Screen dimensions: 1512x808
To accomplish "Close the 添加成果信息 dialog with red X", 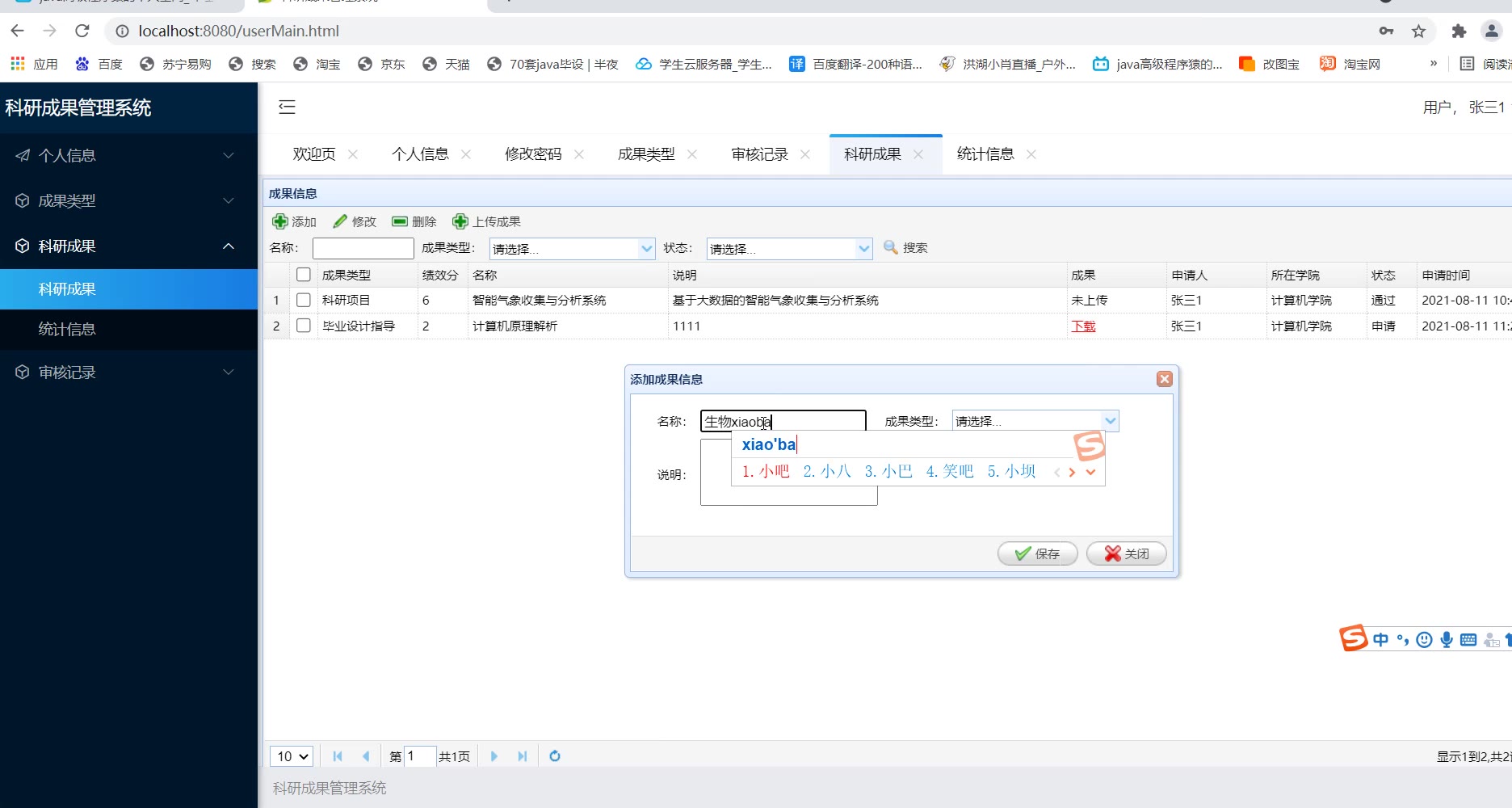I will pos(1164,379).
